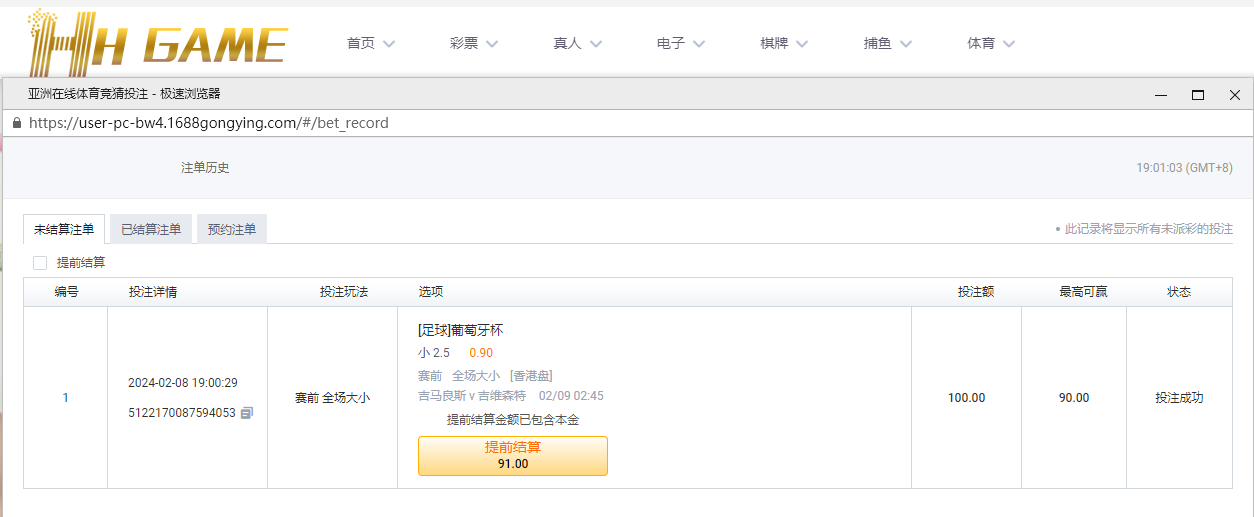Click the 状态 column header
This screenshot has height=517, width=1254.
tap(1179, 292)
